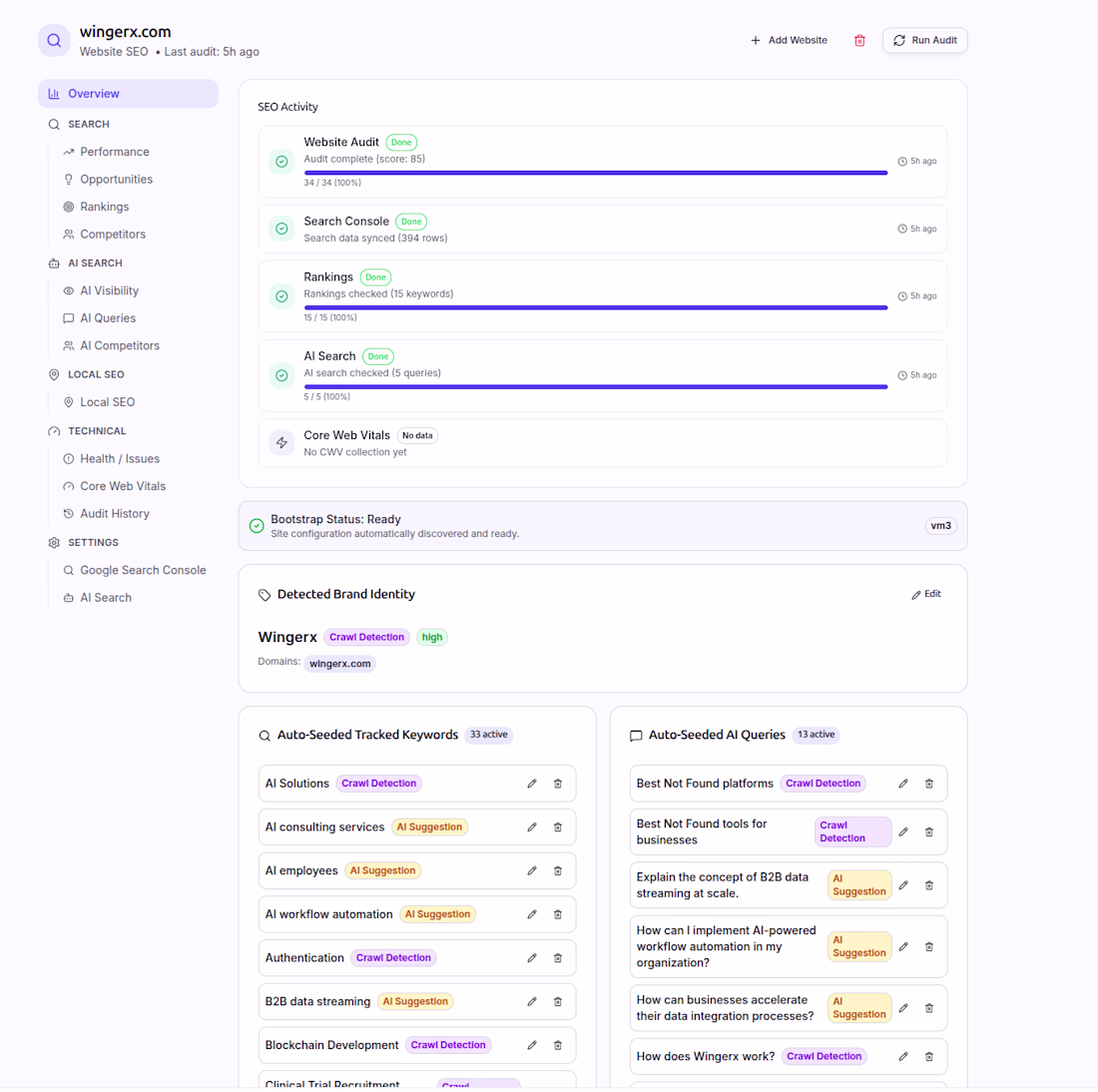Open Health / Issues page
Screen dimensions: 1098x1092
tap(120, 459)
